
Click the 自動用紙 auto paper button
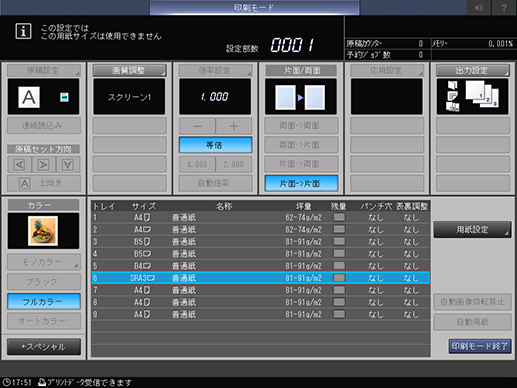point(472,322)
